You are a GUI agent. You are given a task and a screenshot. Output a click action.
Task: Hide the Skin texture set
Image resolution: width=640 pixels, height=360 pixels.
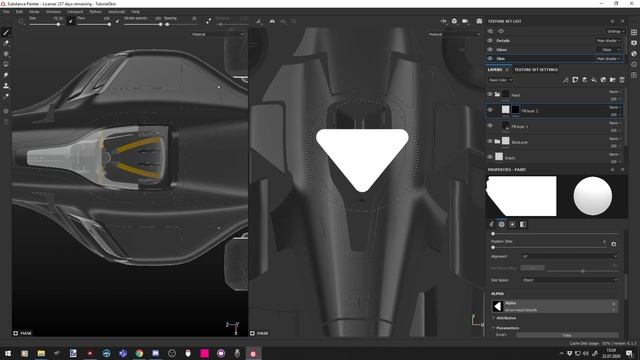click(490, 58)
